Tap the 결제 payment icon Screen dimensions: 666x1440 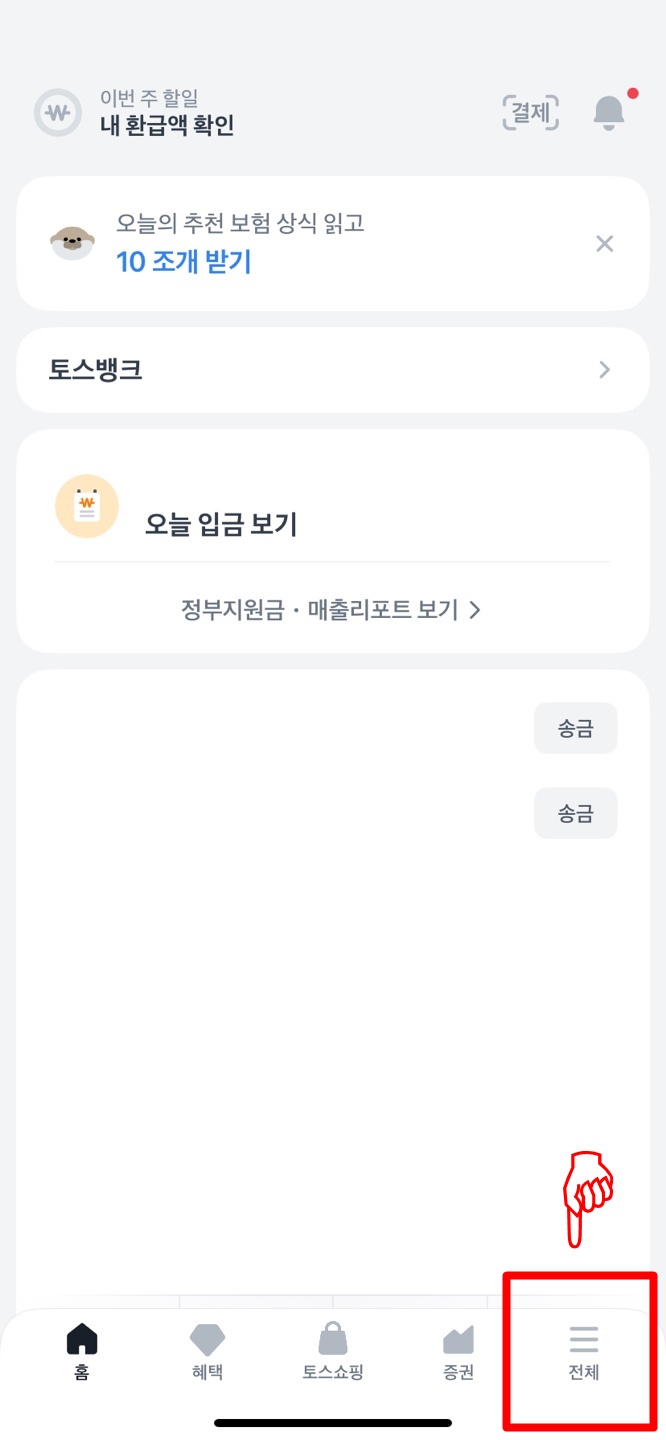[x=530, y=113]
